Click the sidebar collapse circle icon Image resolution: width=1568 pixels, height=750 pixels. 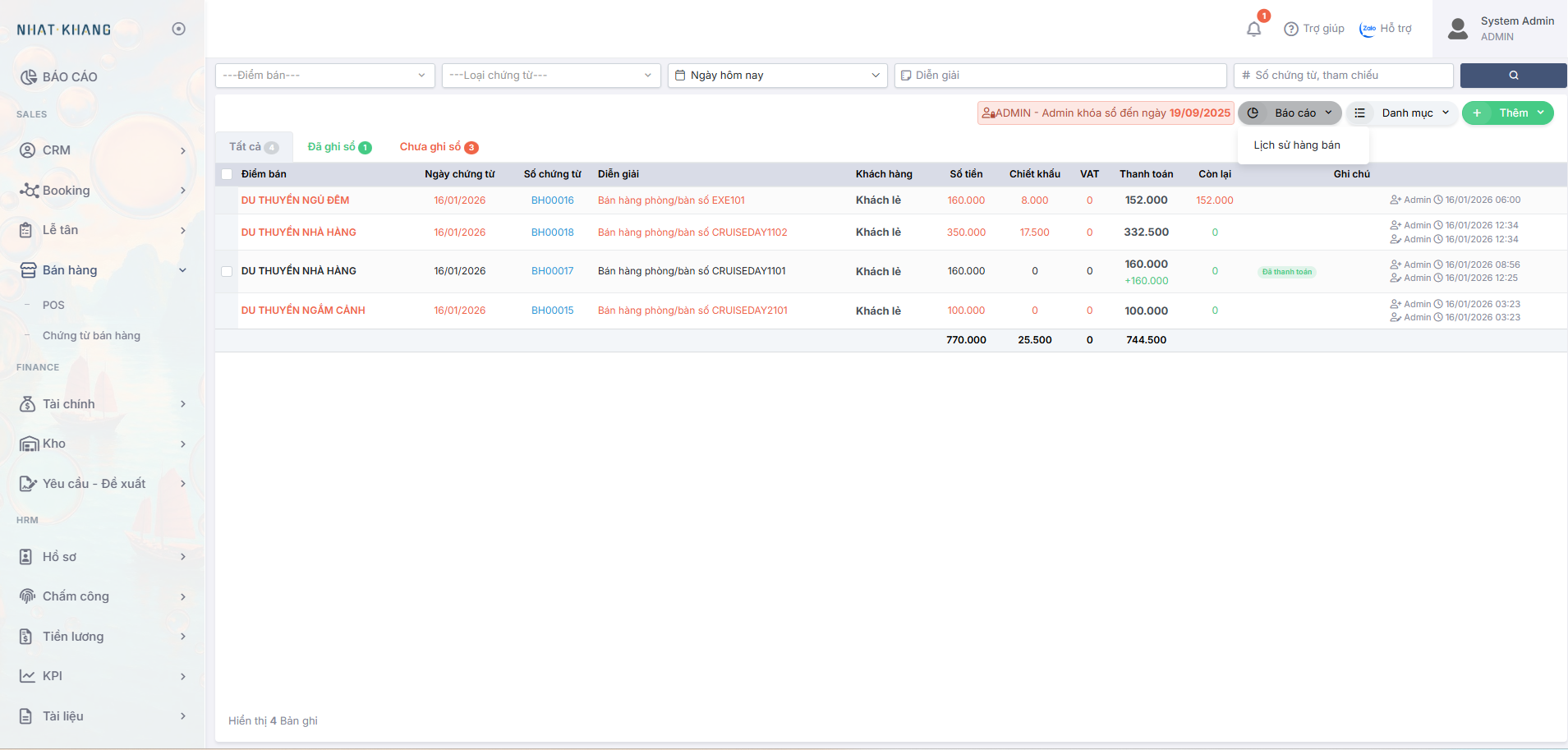pyautogui.click(x=178, y=29)
